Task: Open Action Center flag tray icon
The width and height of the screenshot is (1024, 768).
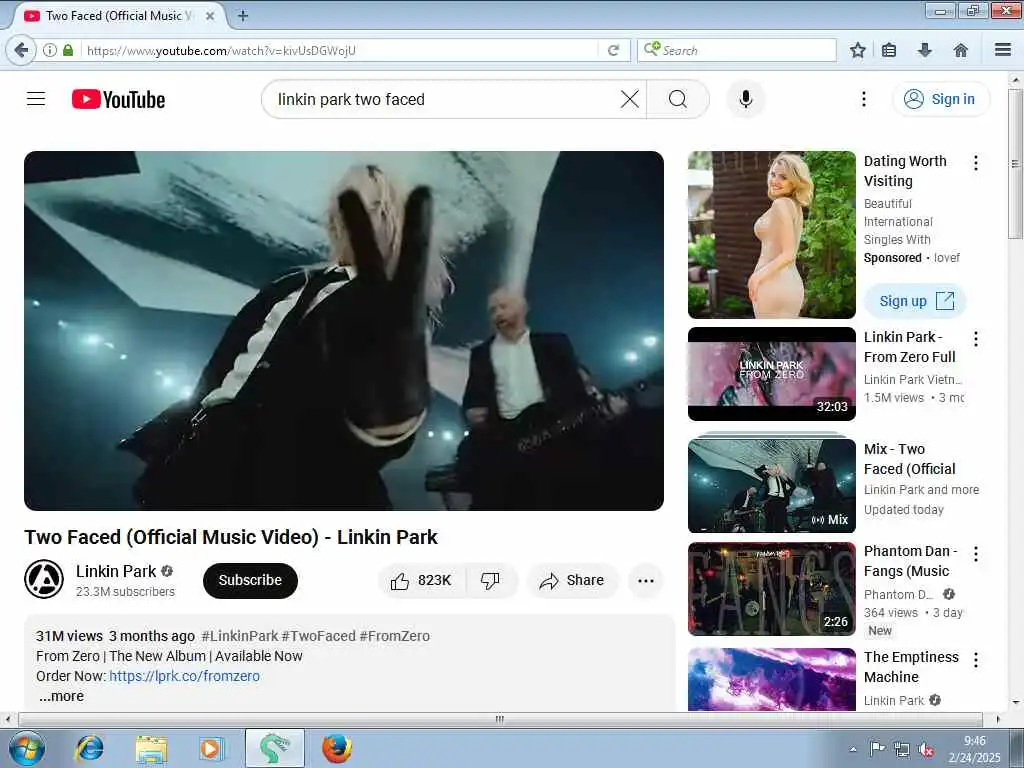Action: pos(877,750)
